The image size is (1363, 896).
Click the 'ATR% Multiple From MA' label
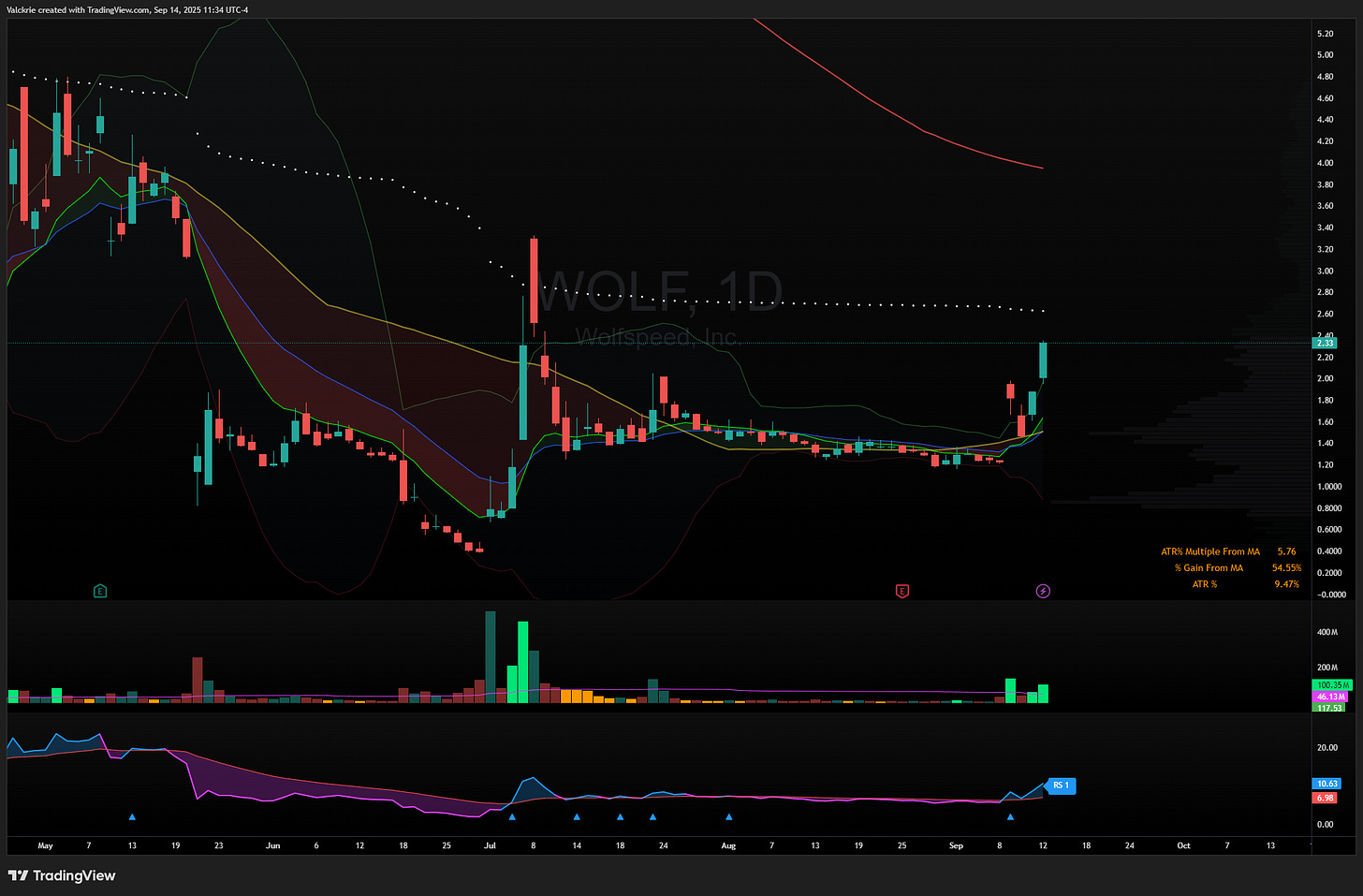click(x=1210, y=551)
